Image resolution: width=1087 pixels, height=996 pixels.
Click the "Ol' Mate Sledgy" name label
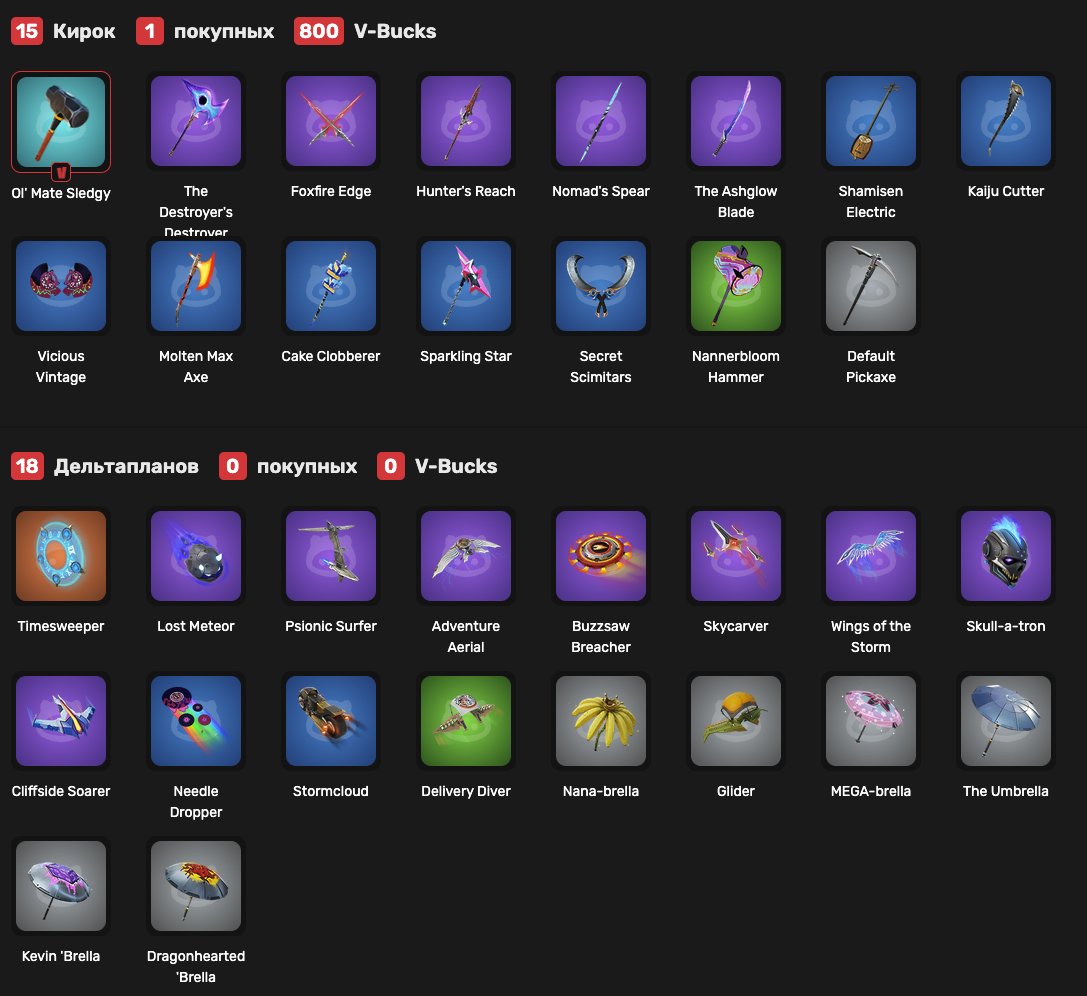[x=61, y=193]
